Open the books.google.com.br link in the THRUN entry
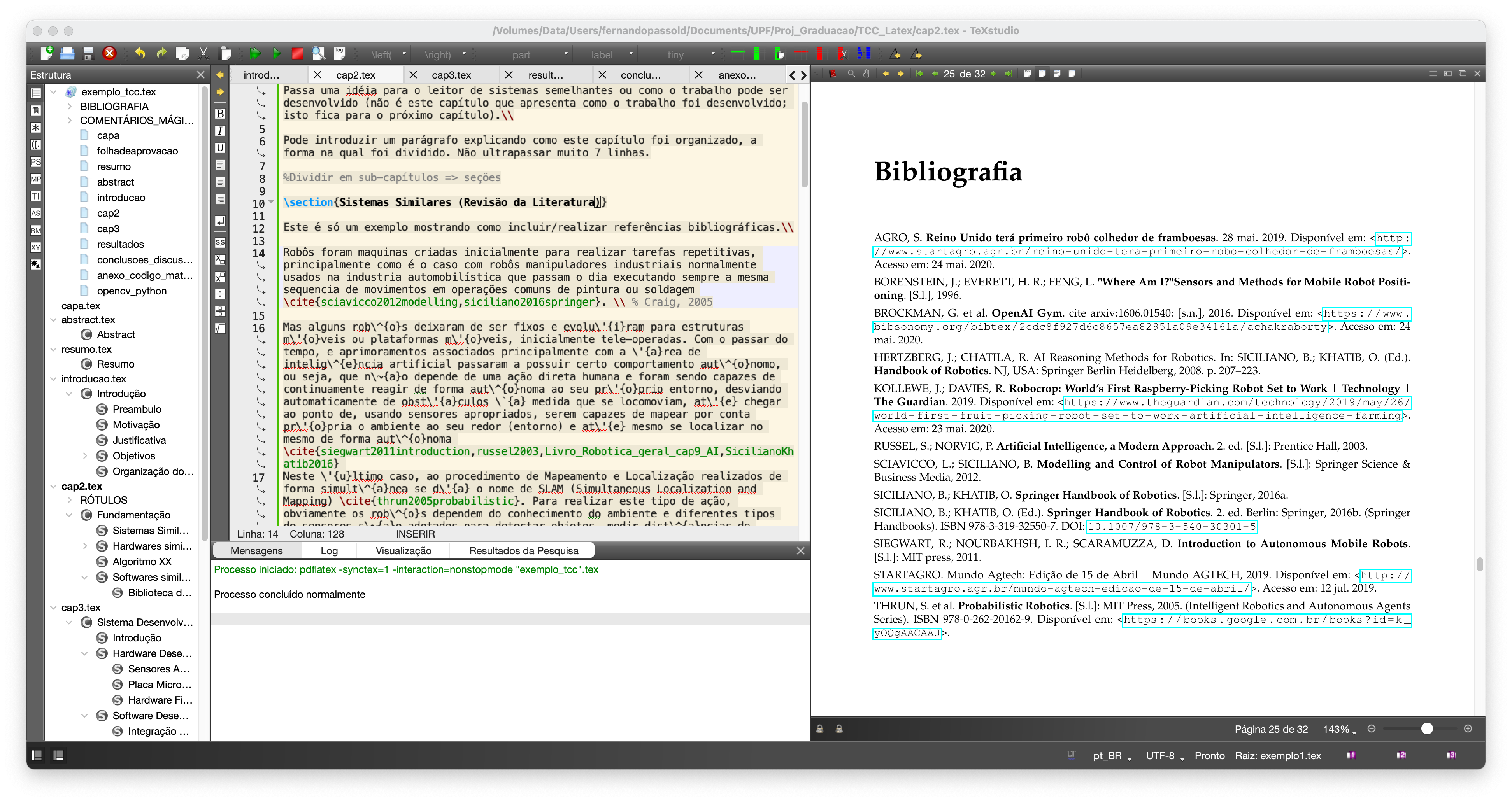 1266,620
